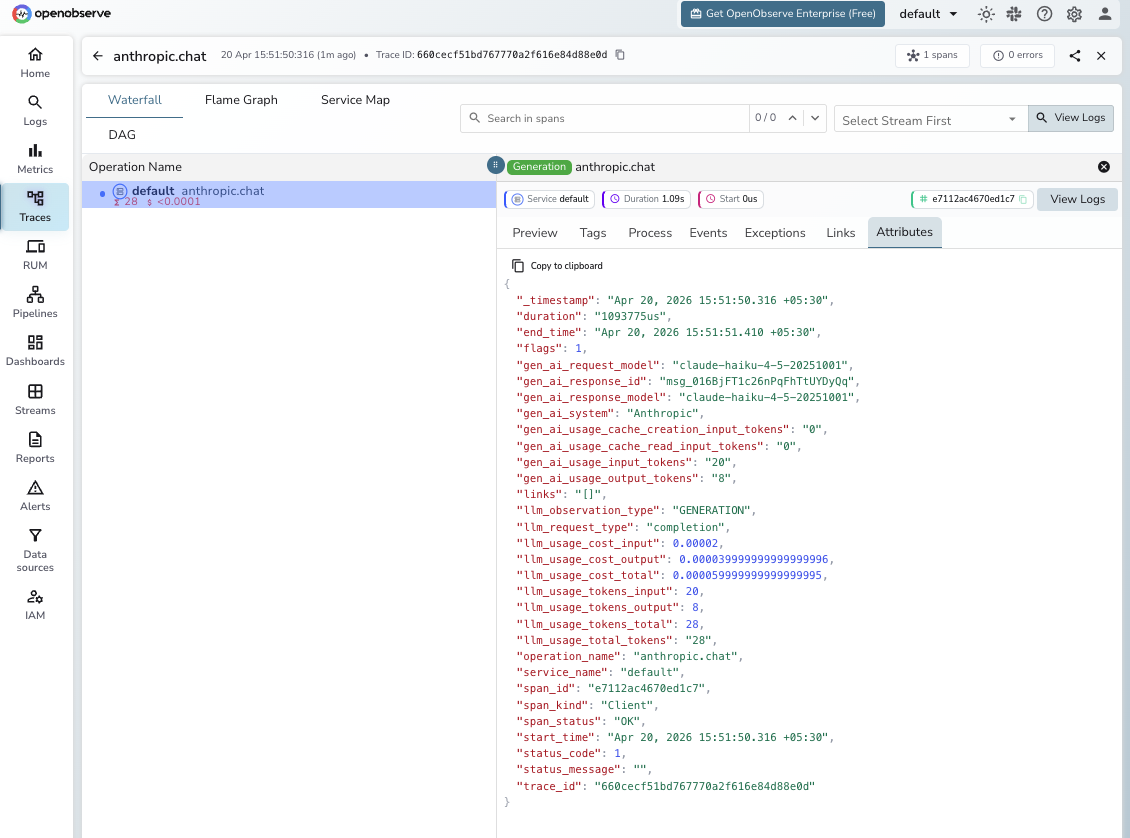Open the default organization dropdown

927,14
